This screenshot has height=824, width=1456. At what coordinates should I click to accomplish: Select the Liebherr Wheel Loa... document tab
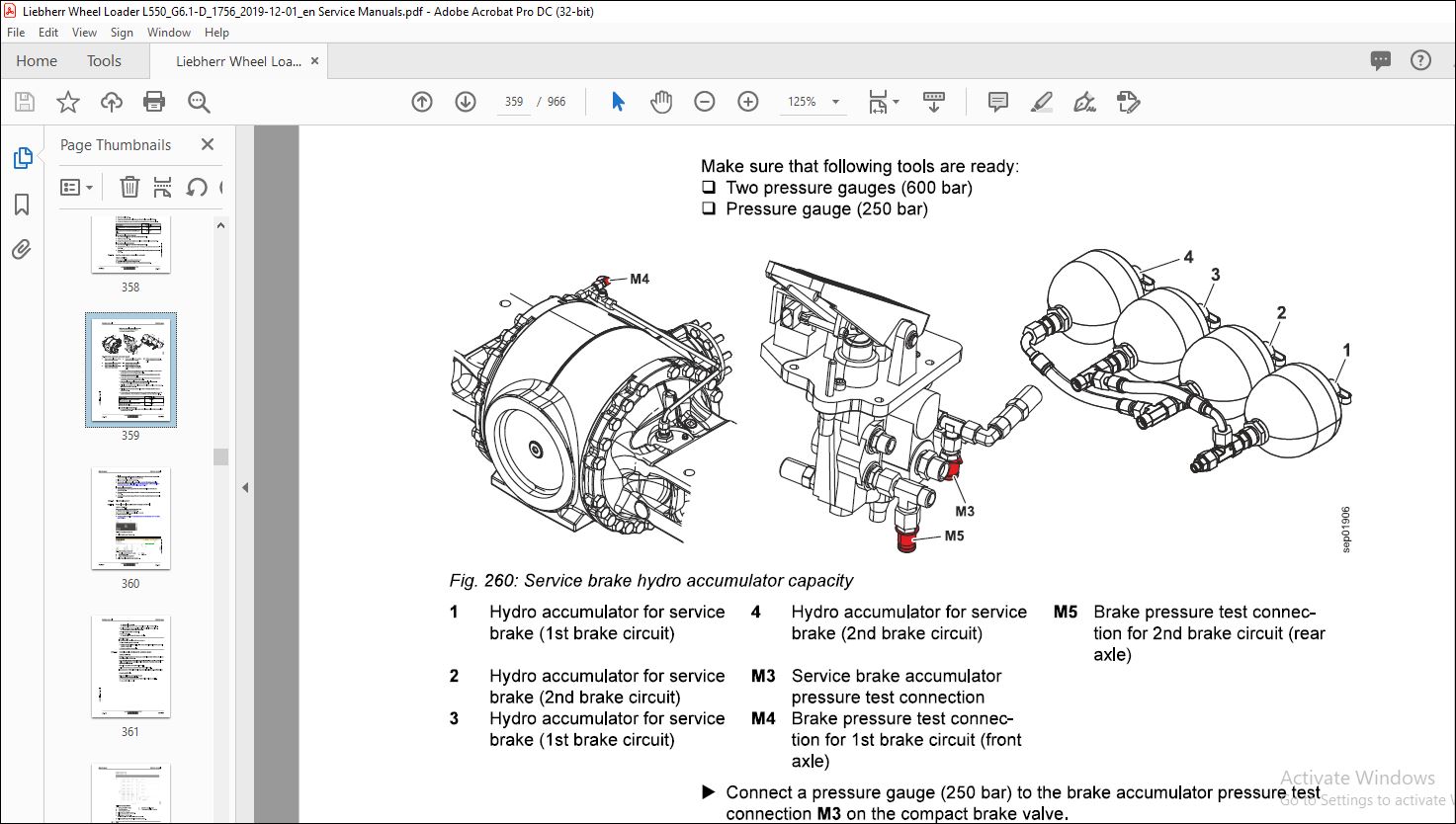click(238, 60)
